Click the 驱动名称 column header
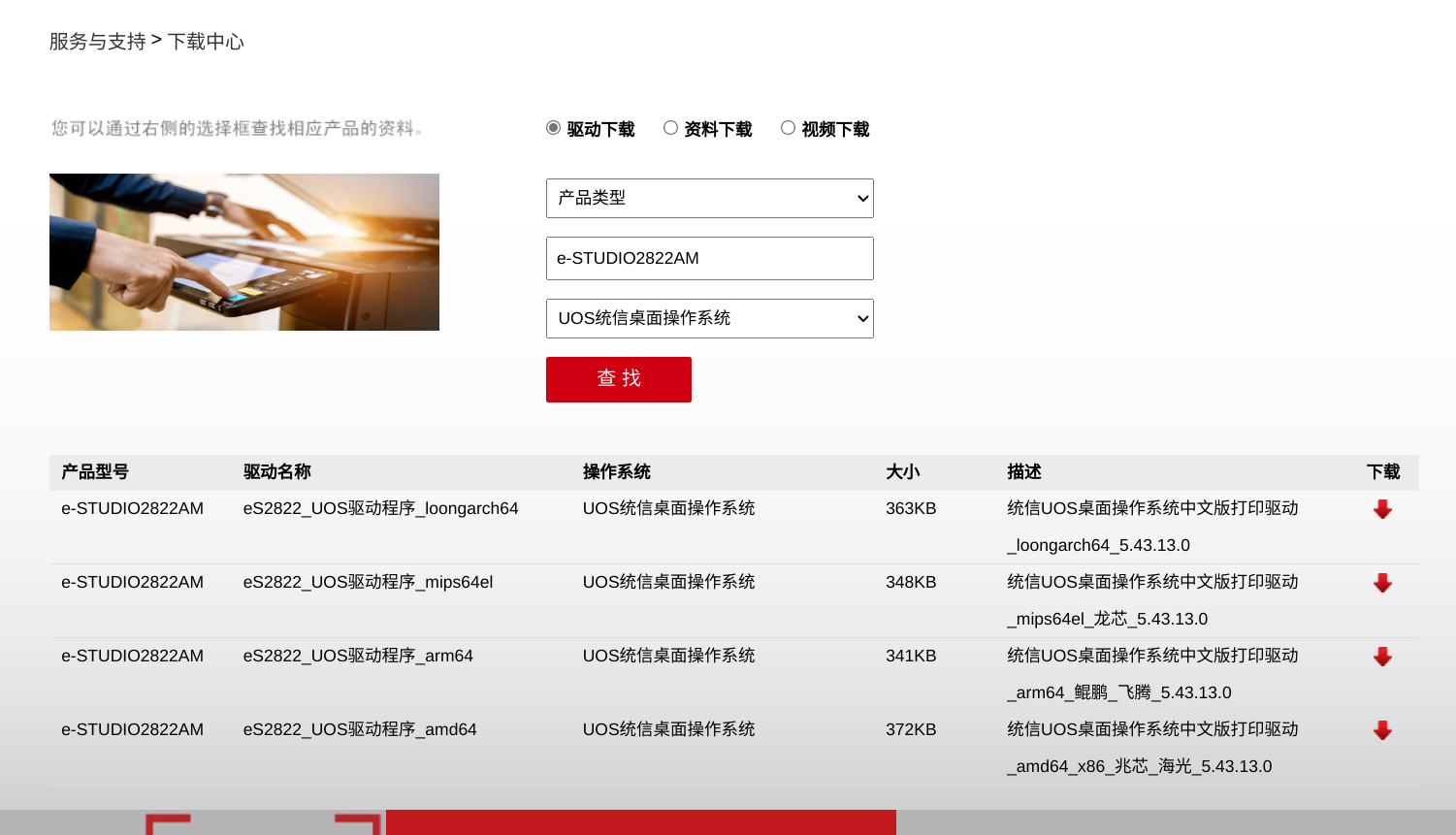This screenshot has height=835, width=1456. click(x=277, y=472)
